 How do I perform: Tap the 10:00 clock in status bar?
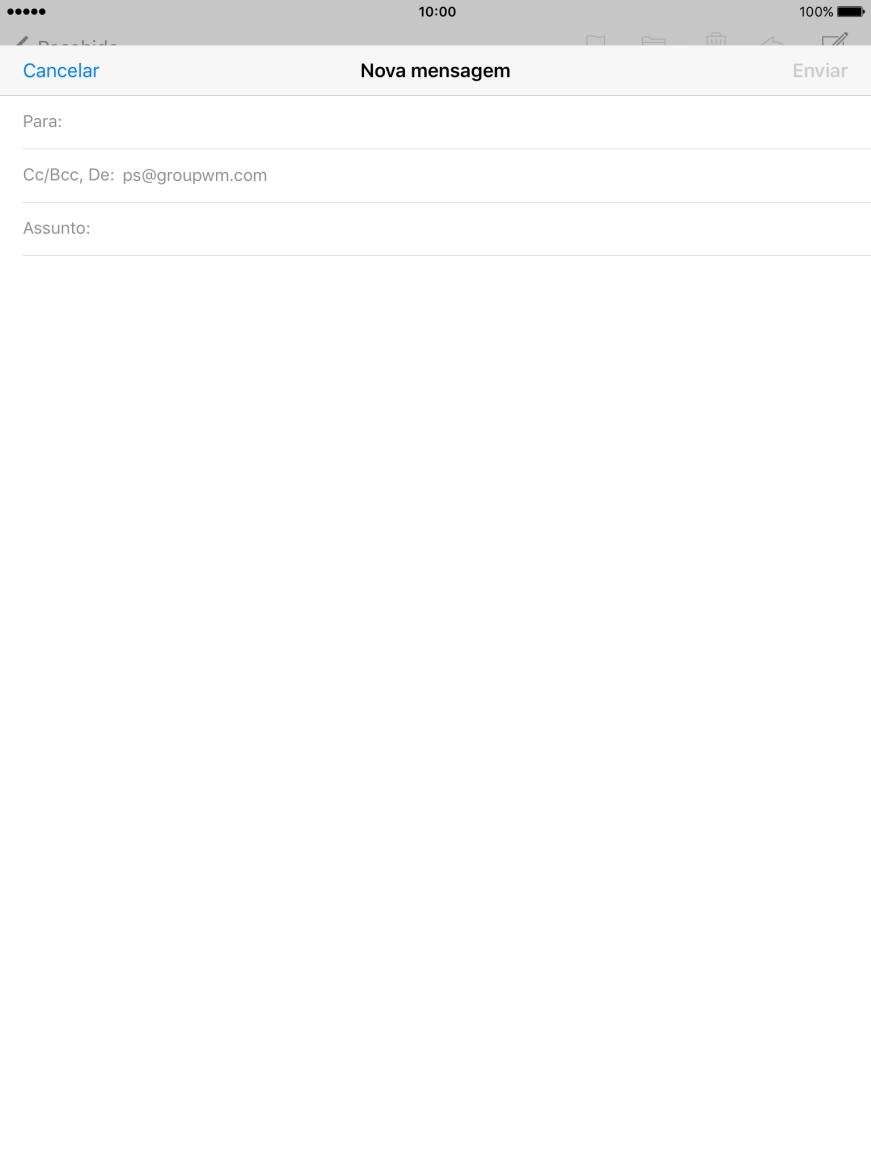[437, 12]
